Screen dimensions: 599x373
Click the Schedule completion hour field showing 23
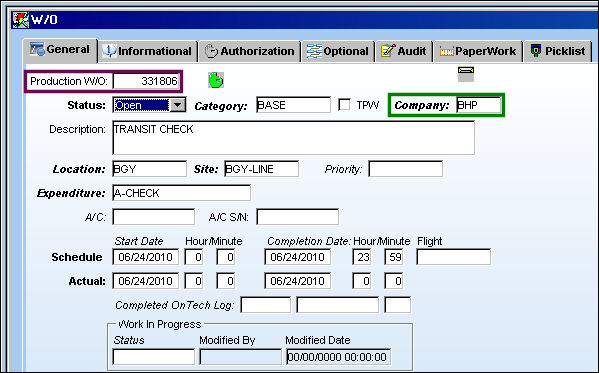click(x=361, y=257)
